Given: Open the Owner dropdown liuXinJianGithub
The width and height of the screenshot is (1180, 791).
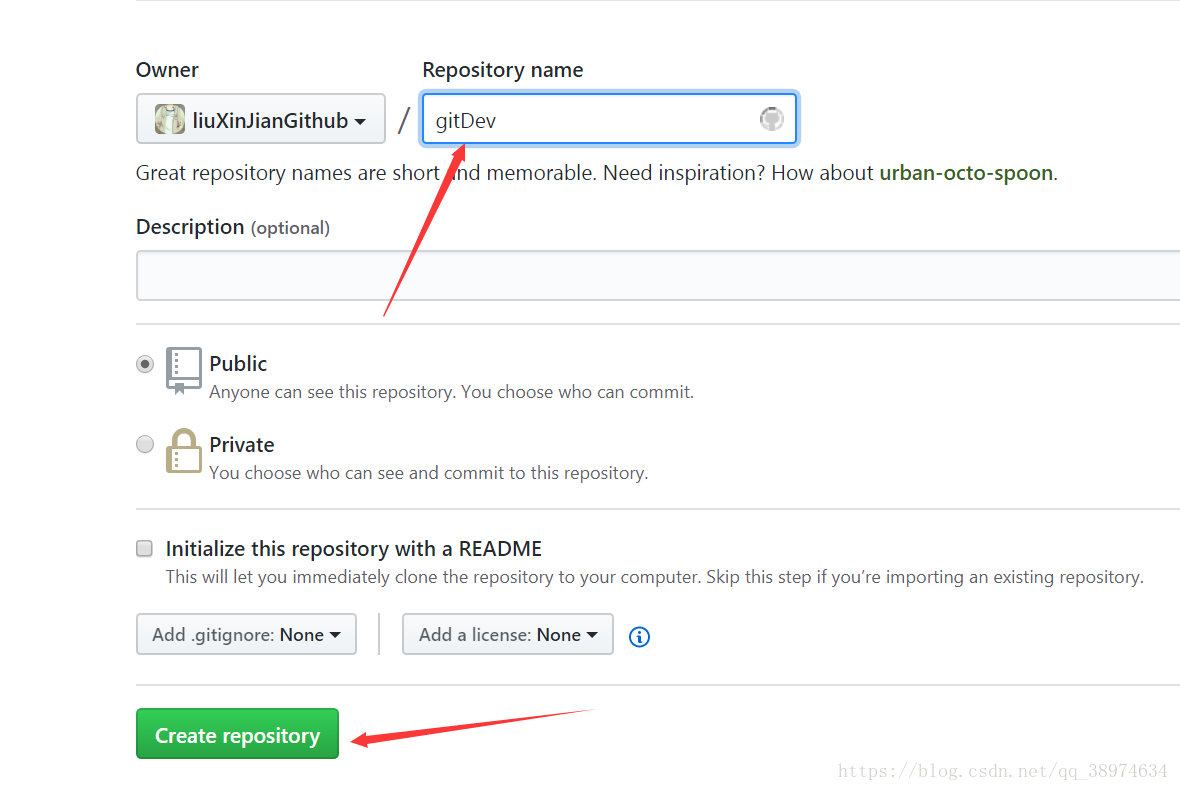Looking at the screenshot, I should pos(261,120).
